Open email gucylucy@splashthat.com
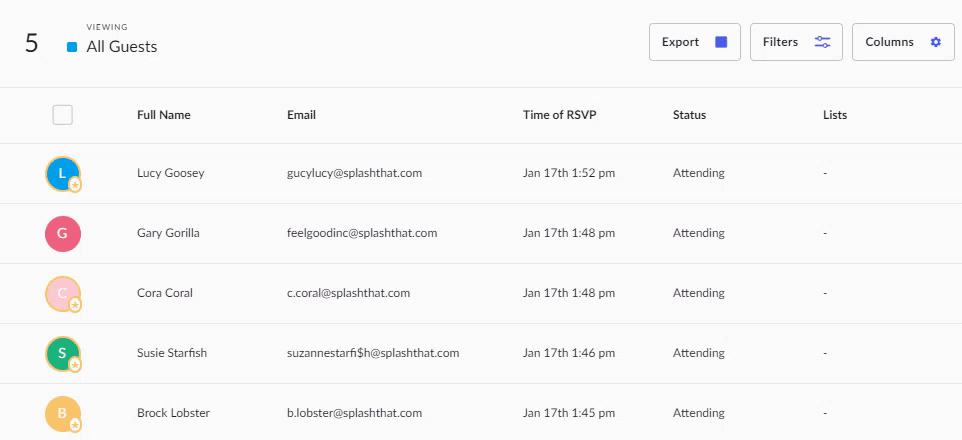962x440 pixels. (355, 173)
